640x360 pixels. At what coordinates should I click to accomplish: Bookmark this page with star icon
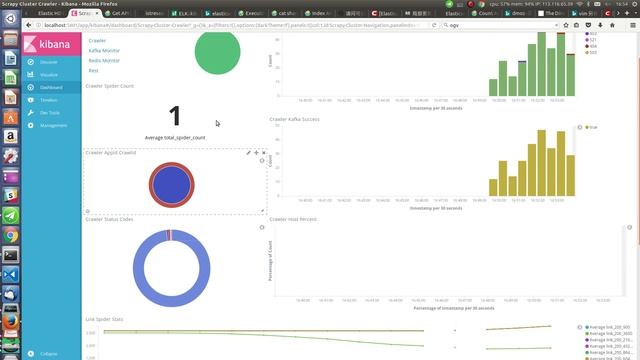click(566, 25)
